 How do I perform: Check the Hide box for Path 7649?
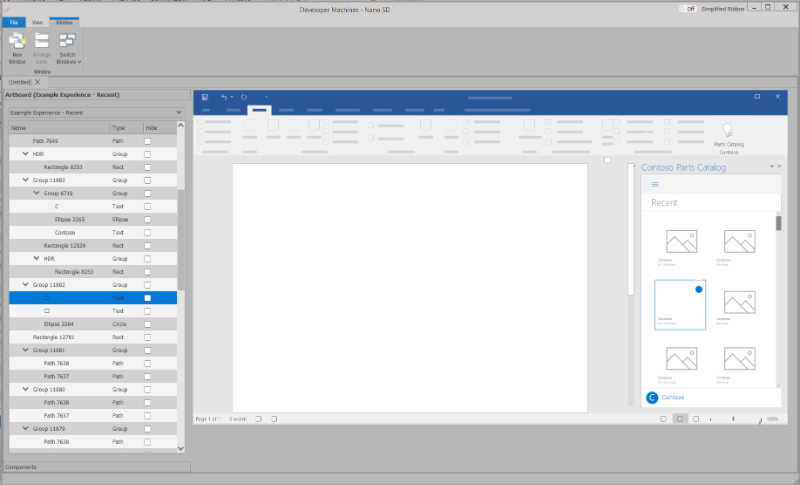coord(148,142)
